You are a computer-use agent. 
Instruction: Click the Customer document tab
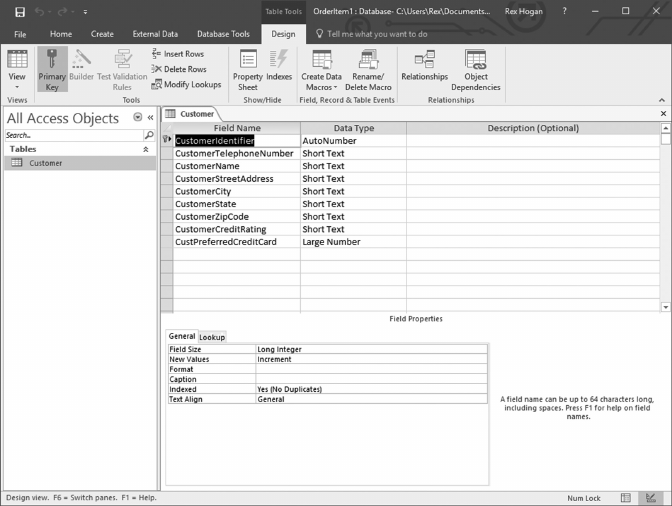pyautogui.click(x=191, y=114)
